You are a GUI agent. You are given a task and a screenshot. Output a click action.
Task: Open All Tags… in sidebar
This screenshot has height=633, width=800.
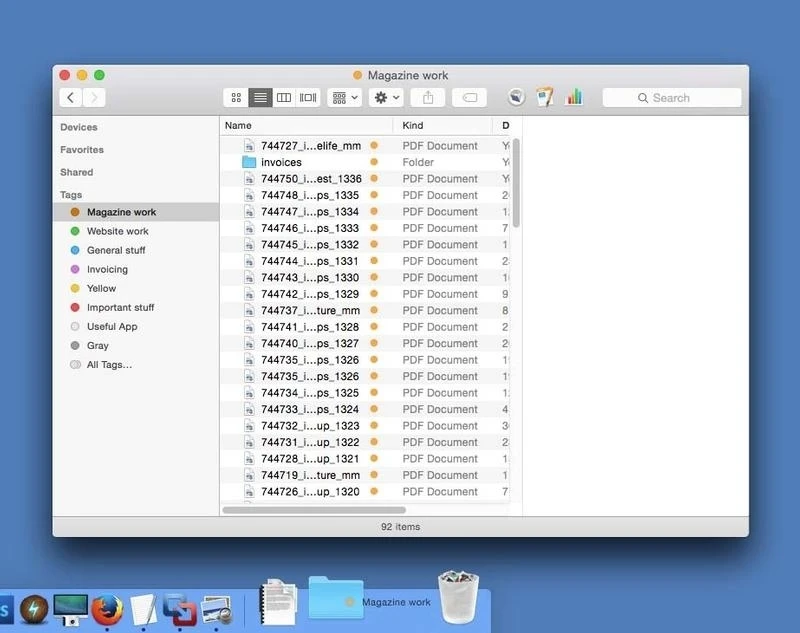(x=109, y=365)
